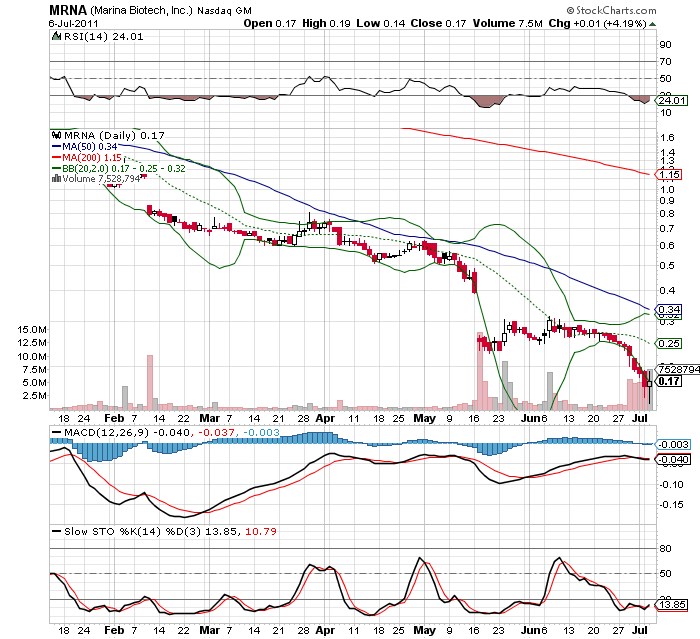Click the red 10.79 %D value
Viewport: 700px width, 639px height.
(261, 531)
